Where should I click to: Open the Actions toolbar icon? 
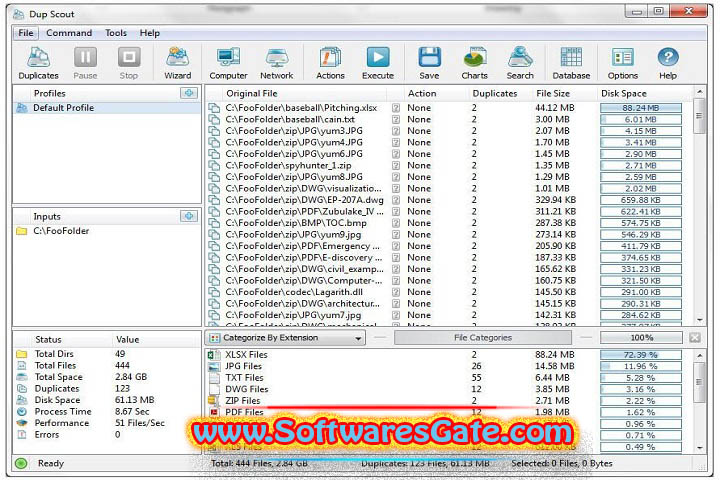coord(330,63)
